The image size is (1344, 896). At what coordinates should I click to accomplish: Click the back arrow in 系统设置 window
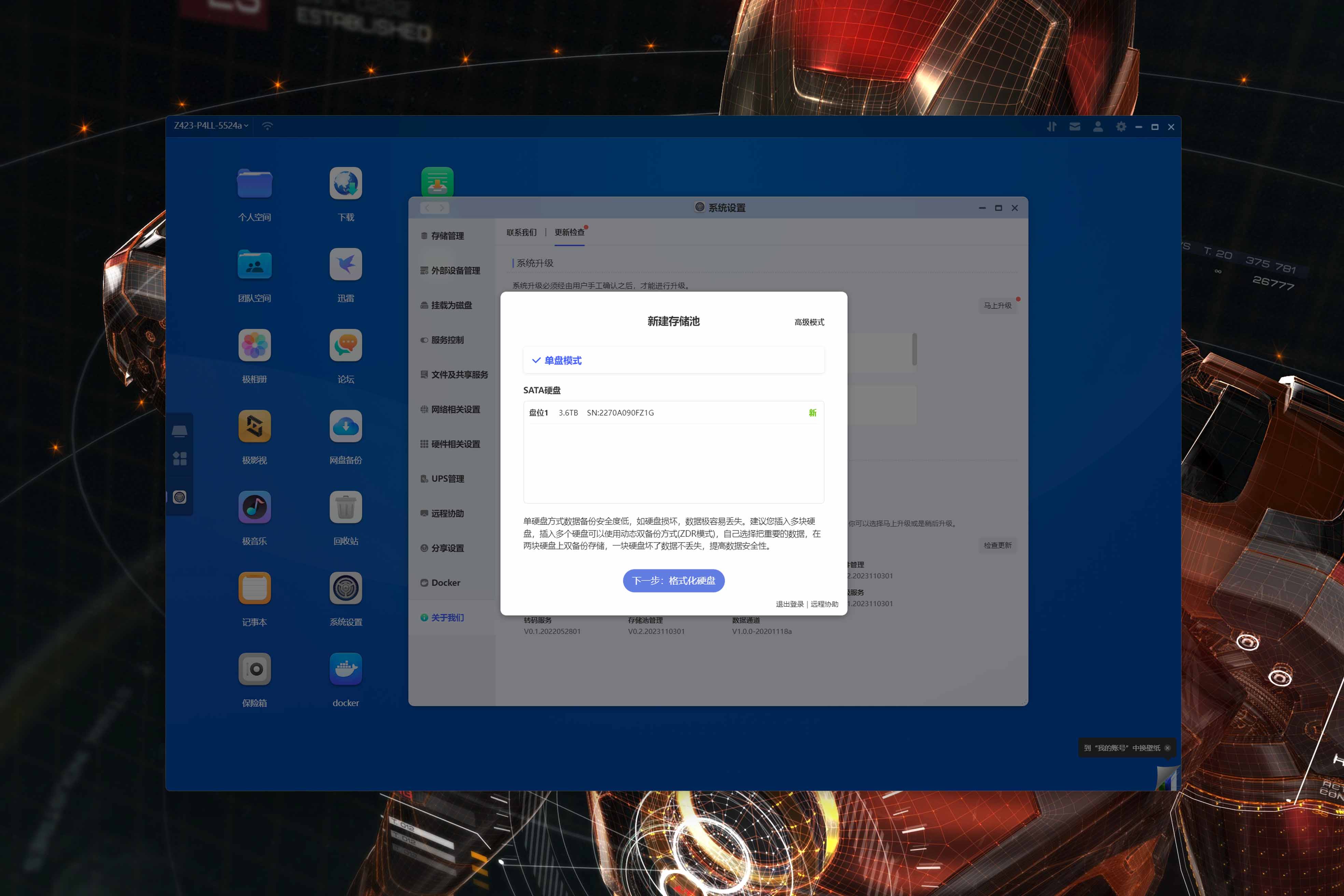tap(428, 208)
